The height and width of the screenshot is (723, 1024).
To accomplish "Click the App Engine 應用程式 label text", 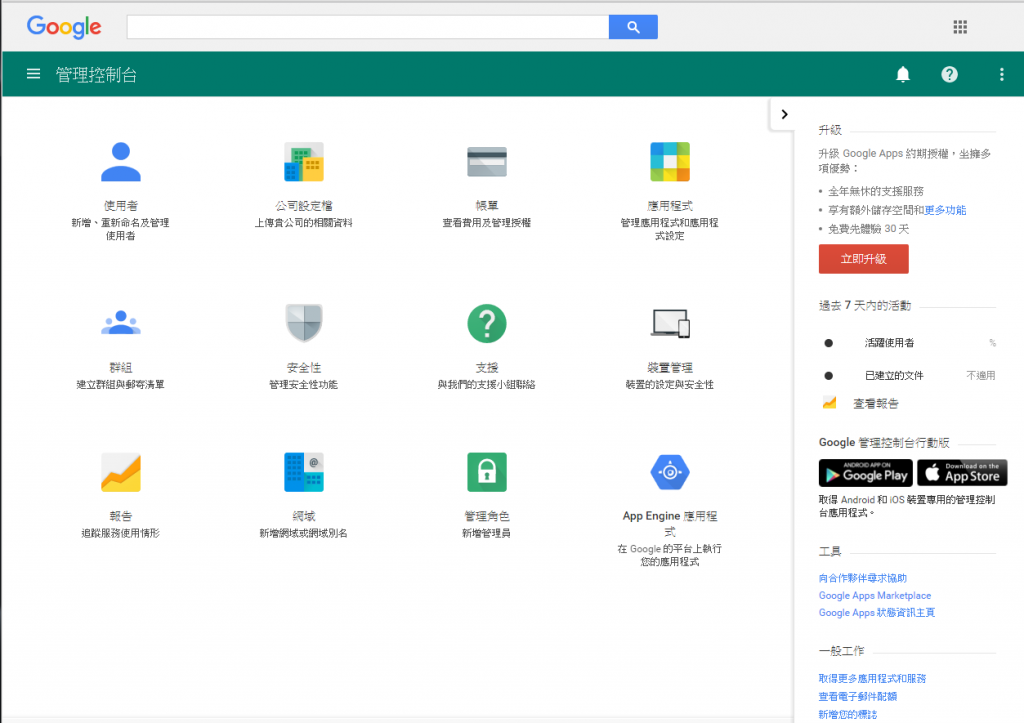I will click(x=669, y=523).
